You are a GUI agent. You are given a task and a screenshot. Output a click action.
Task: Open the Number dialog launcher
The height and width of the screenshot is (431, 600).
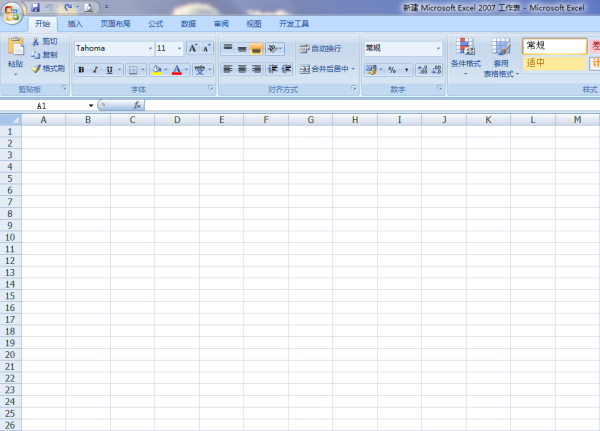[439, 88]
